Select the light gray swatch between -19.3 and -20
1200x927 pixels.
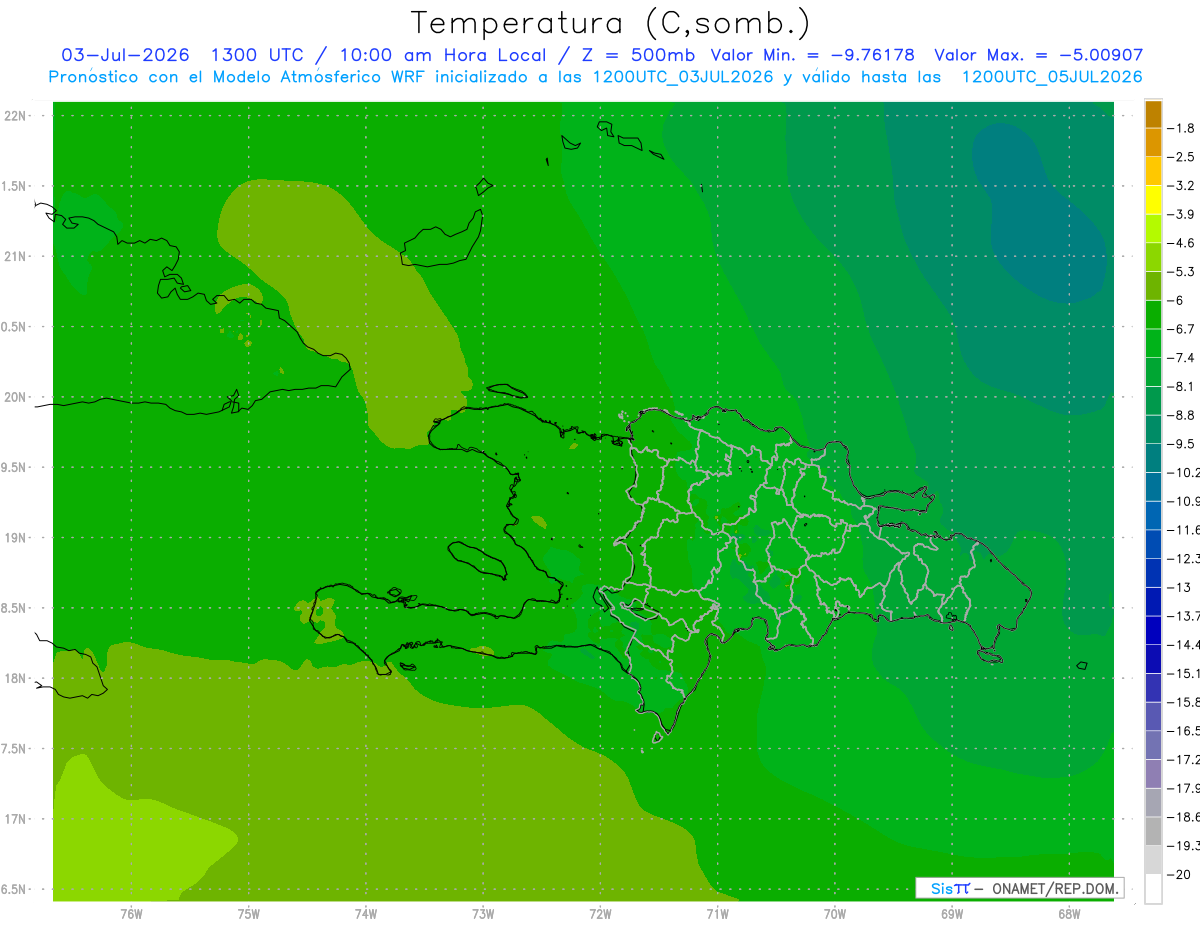coord(1153,860)
